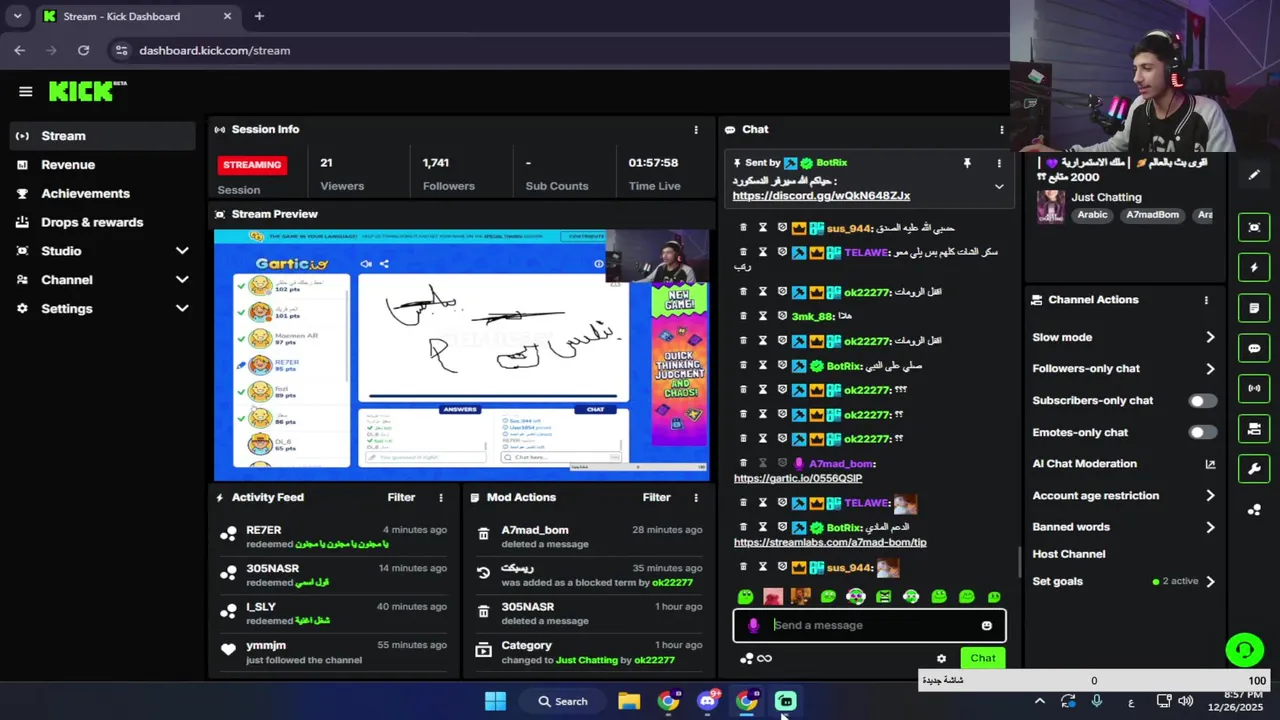Open Banned words arrow
The width and height of the screenshot is (1280, 720).
pyautogui.click(x=1210, y=527)
